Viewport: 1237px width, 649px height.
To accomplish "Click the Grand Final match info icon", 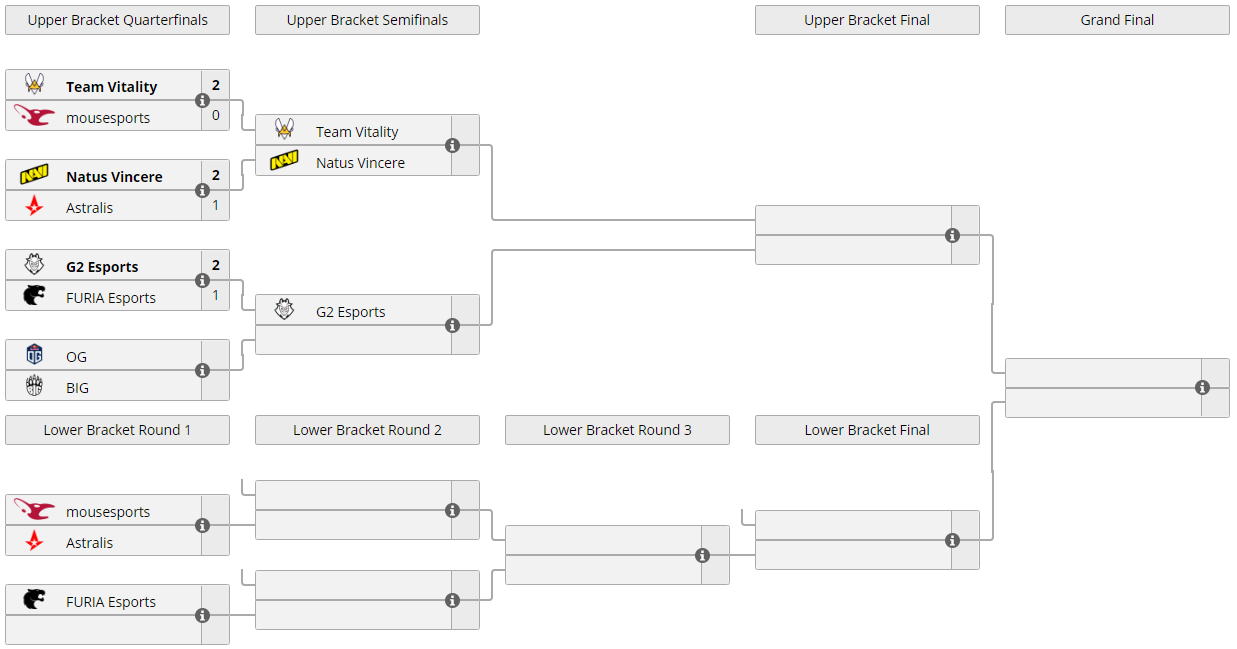I will tap(1202, 388).
